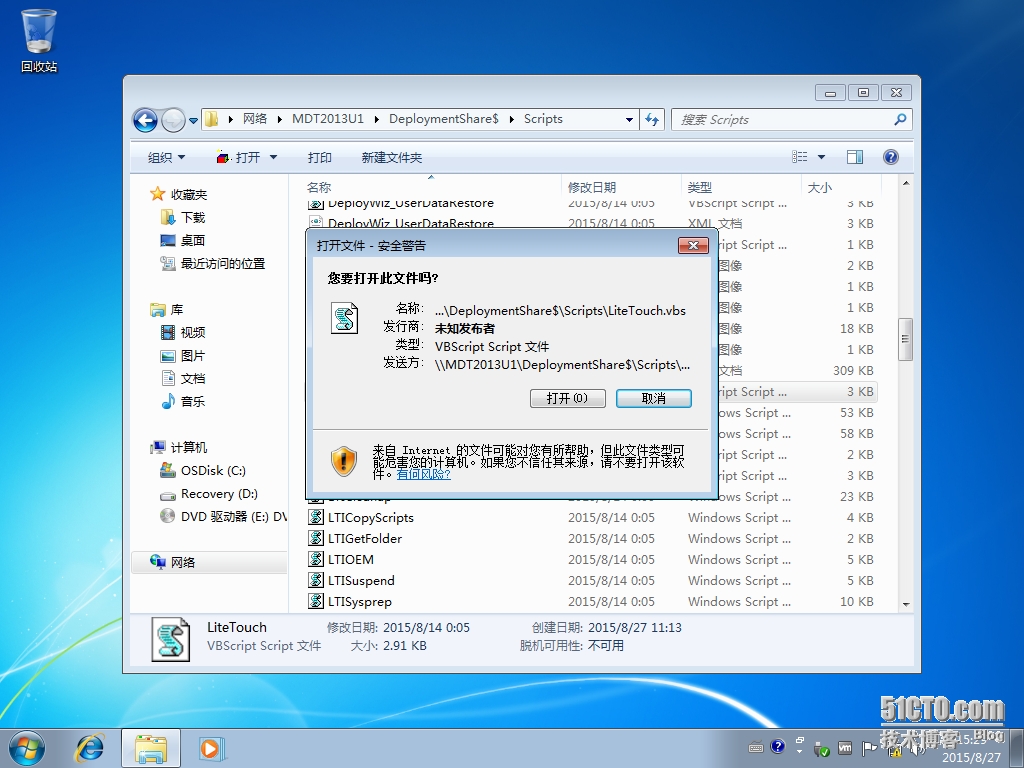Click 打印 in the toolbar
1024x768 pixels.
[x=319, y=157]
